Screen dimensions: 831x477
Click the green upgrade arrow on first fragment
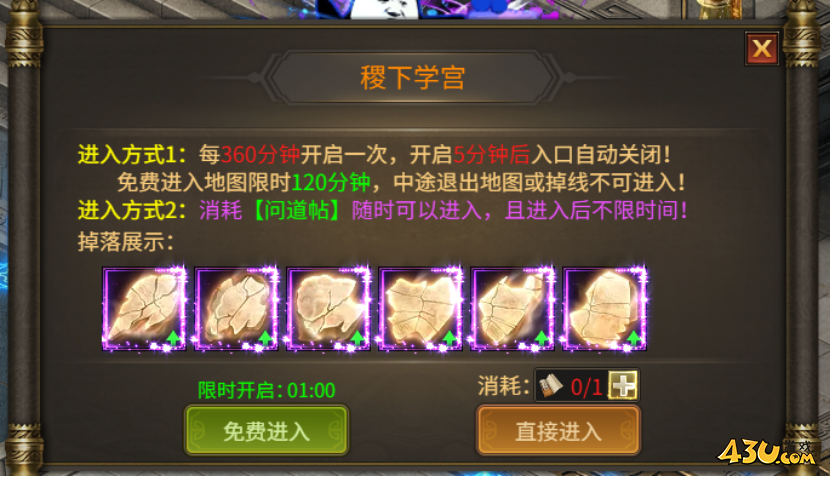click(x=173, y=337)
